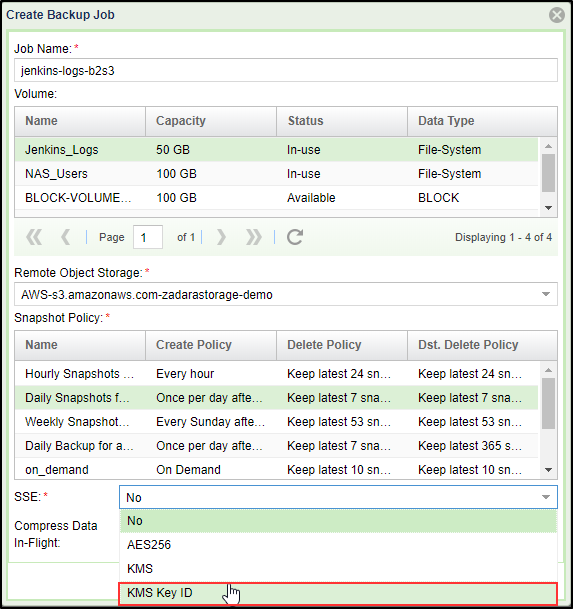Select Daily Backup policy row
Screen dimensions: 573x609
276,446
